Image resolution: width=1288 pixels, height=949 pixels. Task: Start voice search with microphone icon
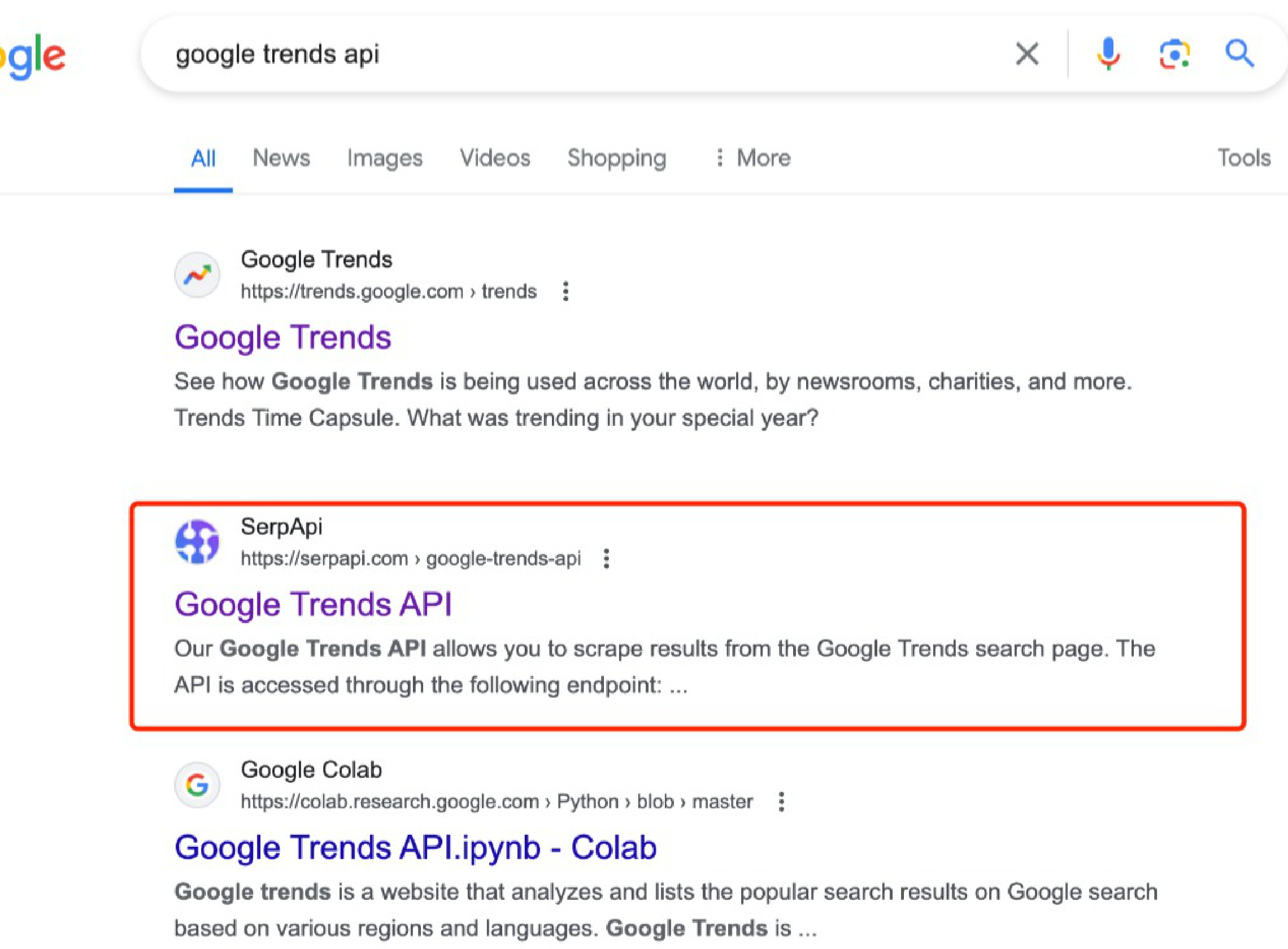(x=1108, y=55)
